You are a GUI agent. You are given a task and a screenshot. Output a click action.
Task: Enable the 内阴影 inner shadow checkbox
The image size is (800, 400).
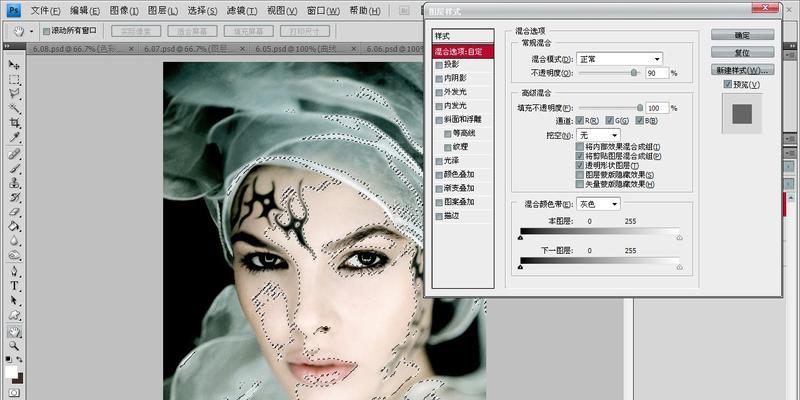[x=439, y=79]
